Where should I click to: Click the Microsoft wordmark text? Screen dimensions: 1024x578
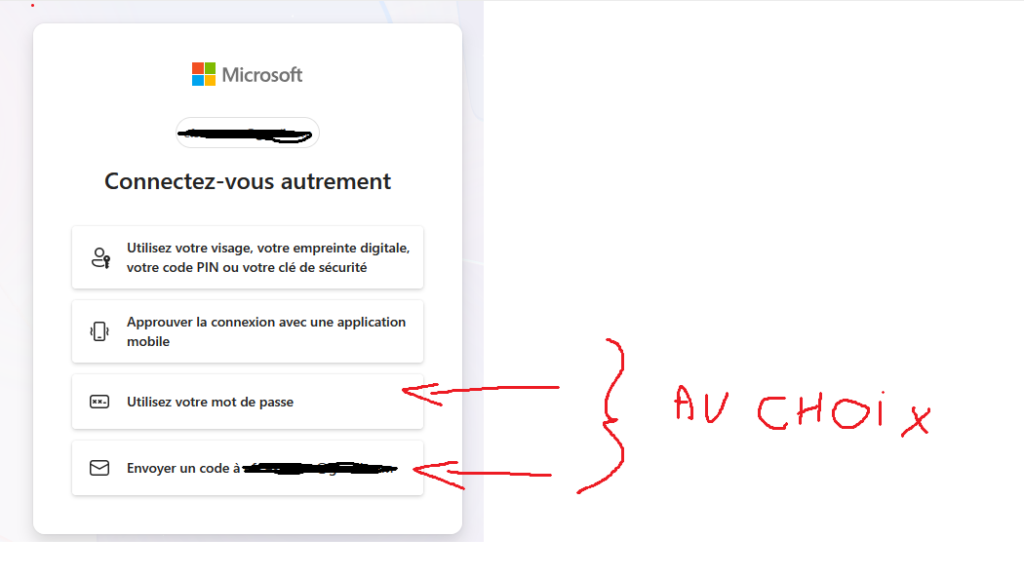click(x=262, y=75)
